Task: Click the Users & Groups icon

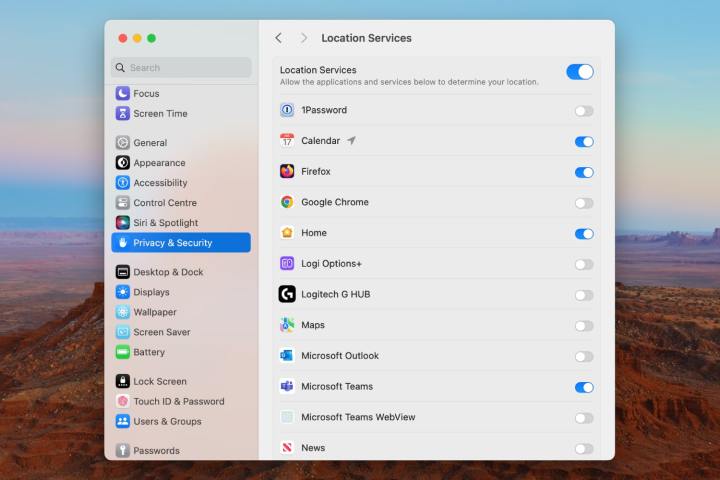Action: [x=123, y=421]
